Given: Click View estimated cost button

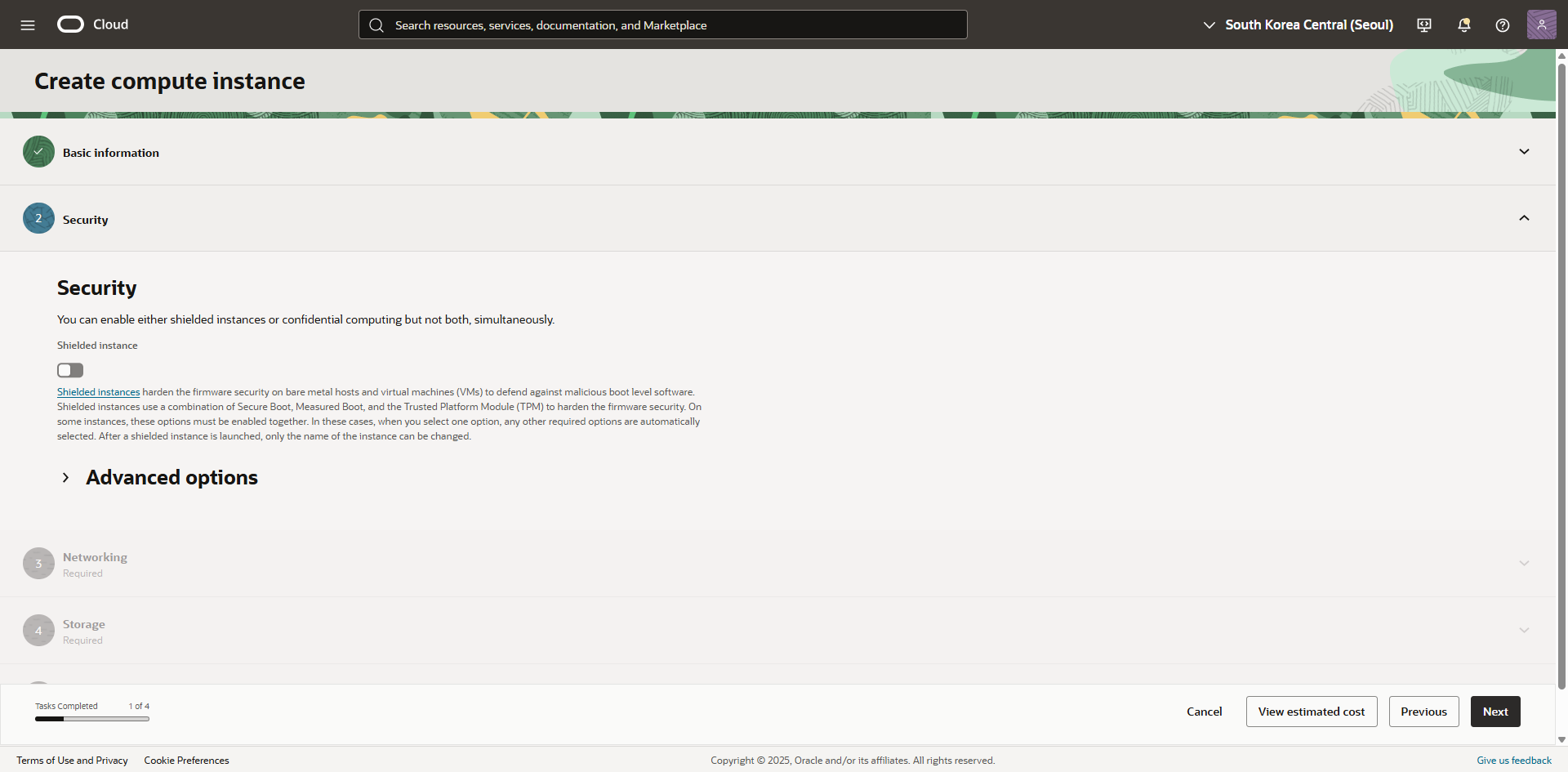Looking at the screenshot, I should (x=1311, y=712).
